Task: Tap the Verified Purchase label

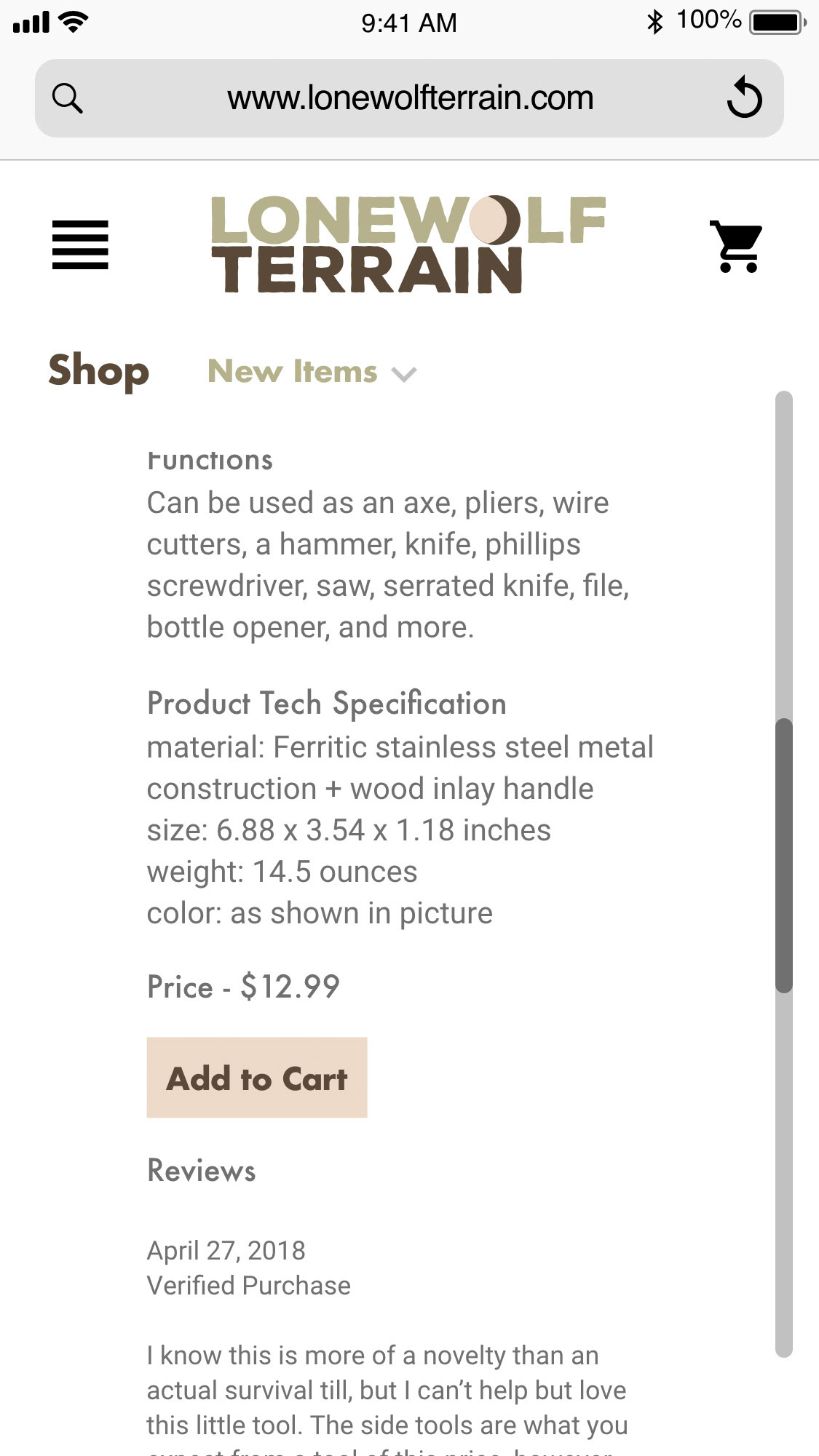Action: tap(249, 1286)
